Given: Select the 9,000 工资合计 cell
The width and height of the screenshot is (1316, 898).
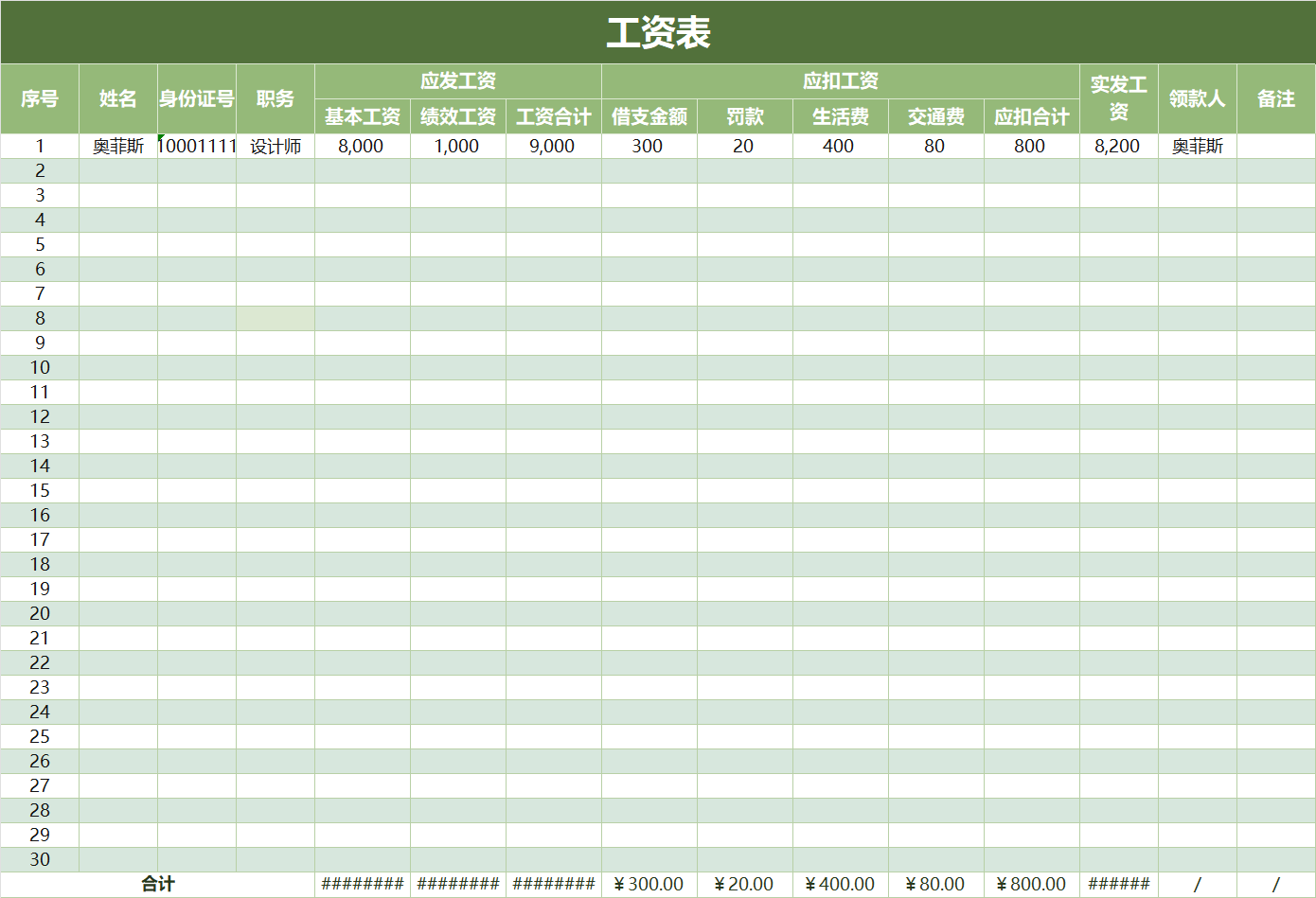Looking at the screenshot, I should 554,146.
